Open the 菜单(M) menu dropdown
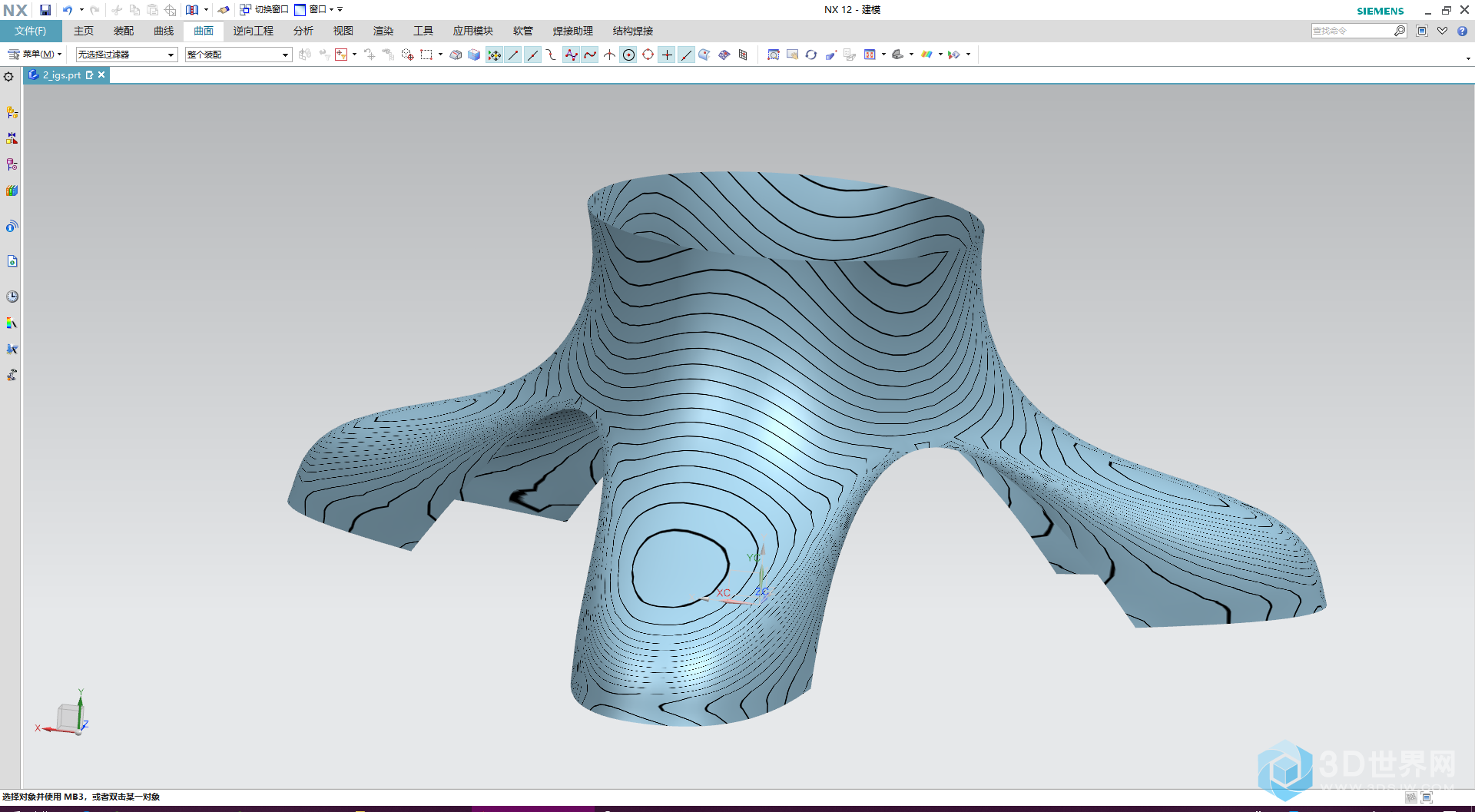Screen dimensions: 1475x812 point(35,55)
